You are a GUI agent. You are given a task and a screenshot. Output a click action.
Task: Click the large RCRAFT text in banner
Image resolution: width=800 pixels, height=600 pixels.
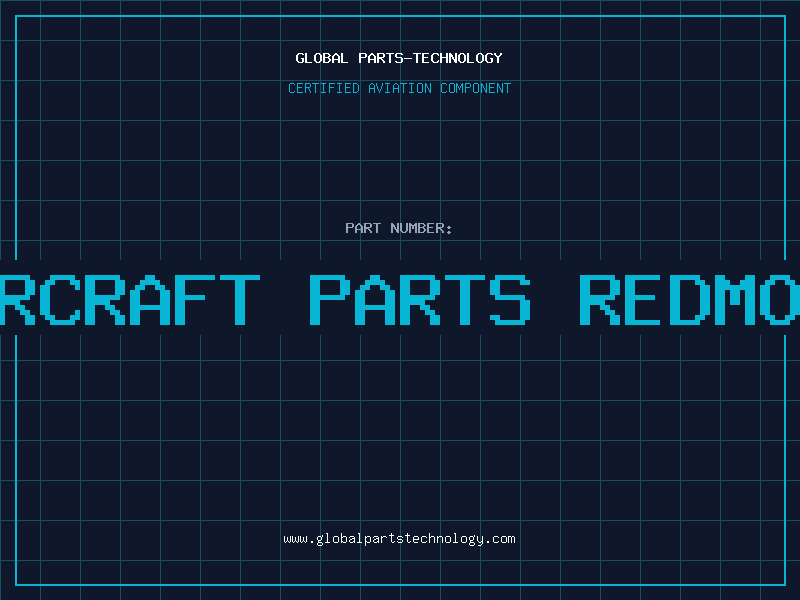[x=130, y=300]
